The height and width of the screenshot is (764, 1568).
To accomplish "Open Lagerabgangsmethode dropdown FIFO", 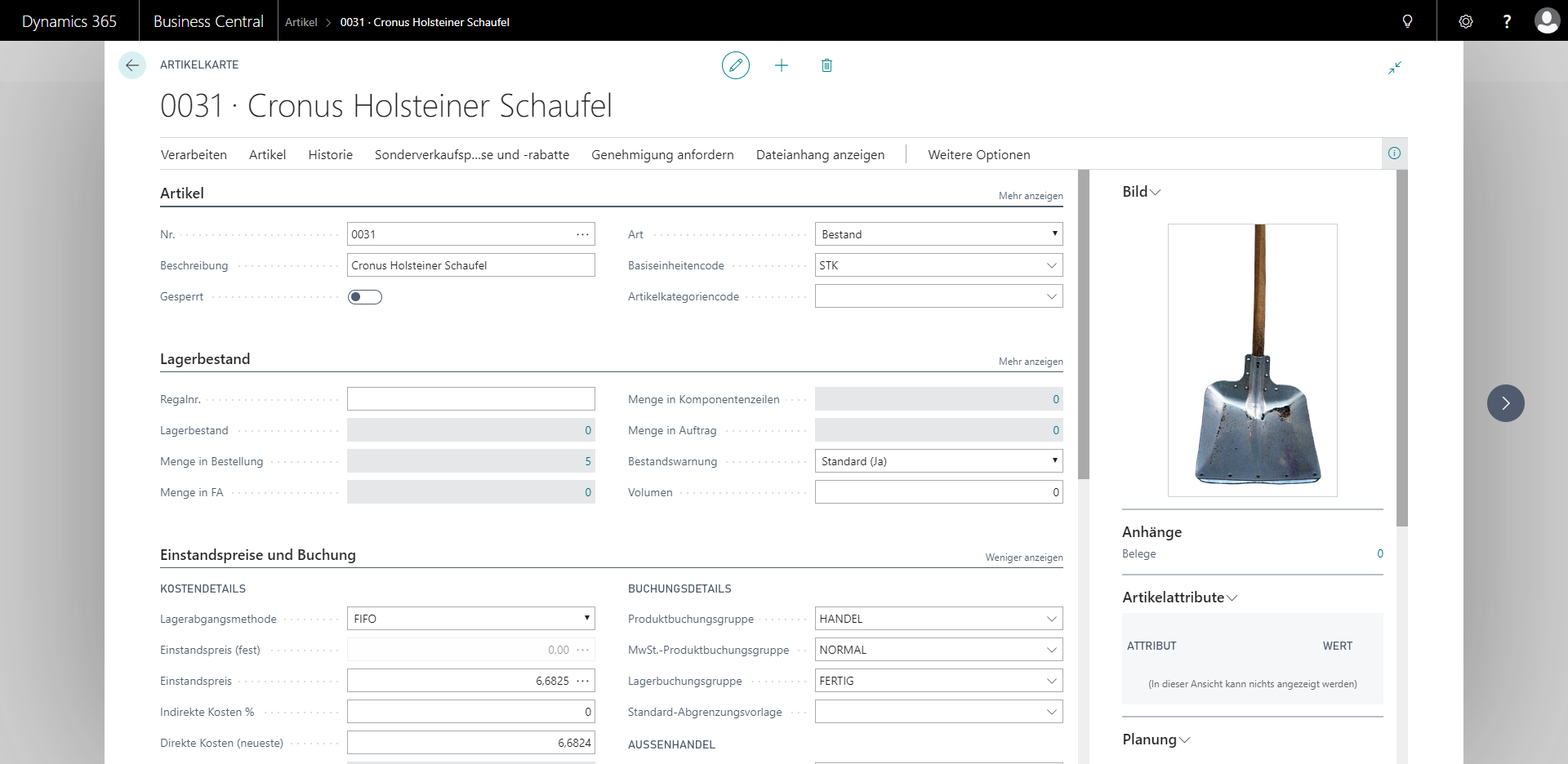I will pyautogui.click(x=470, y=619).
